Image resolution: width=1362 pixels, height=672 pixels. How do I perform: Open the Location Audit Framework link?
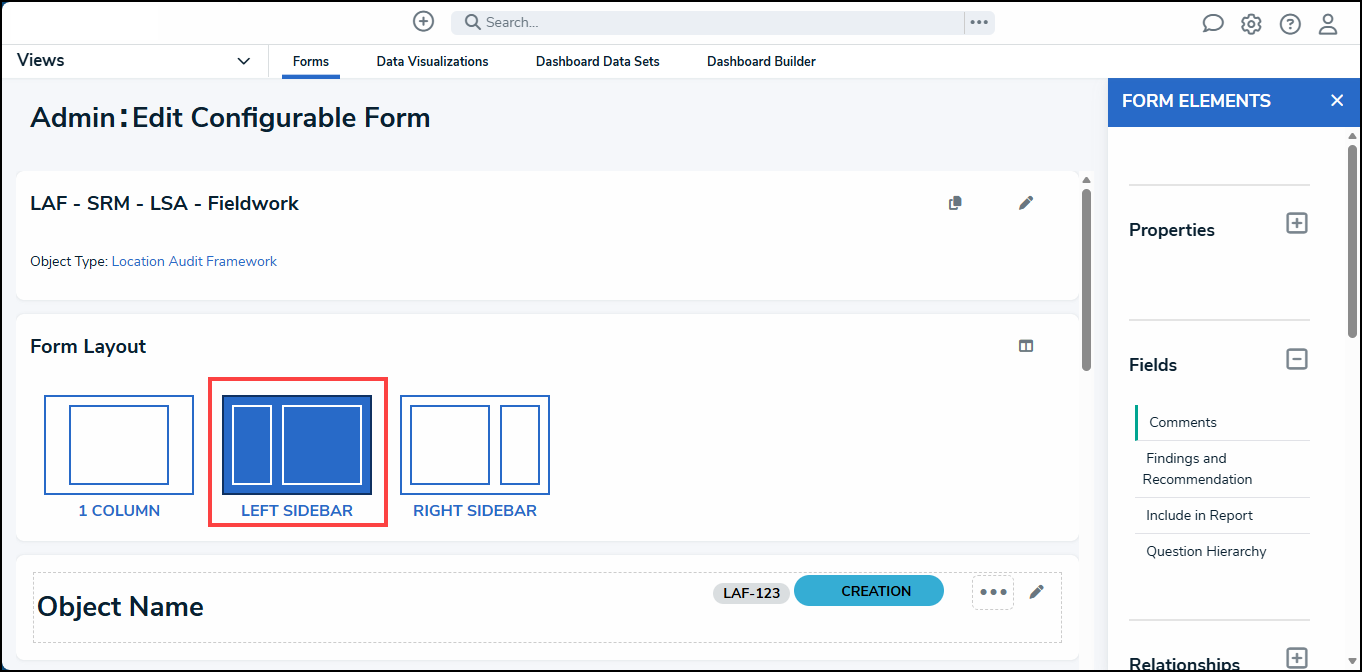194,261
